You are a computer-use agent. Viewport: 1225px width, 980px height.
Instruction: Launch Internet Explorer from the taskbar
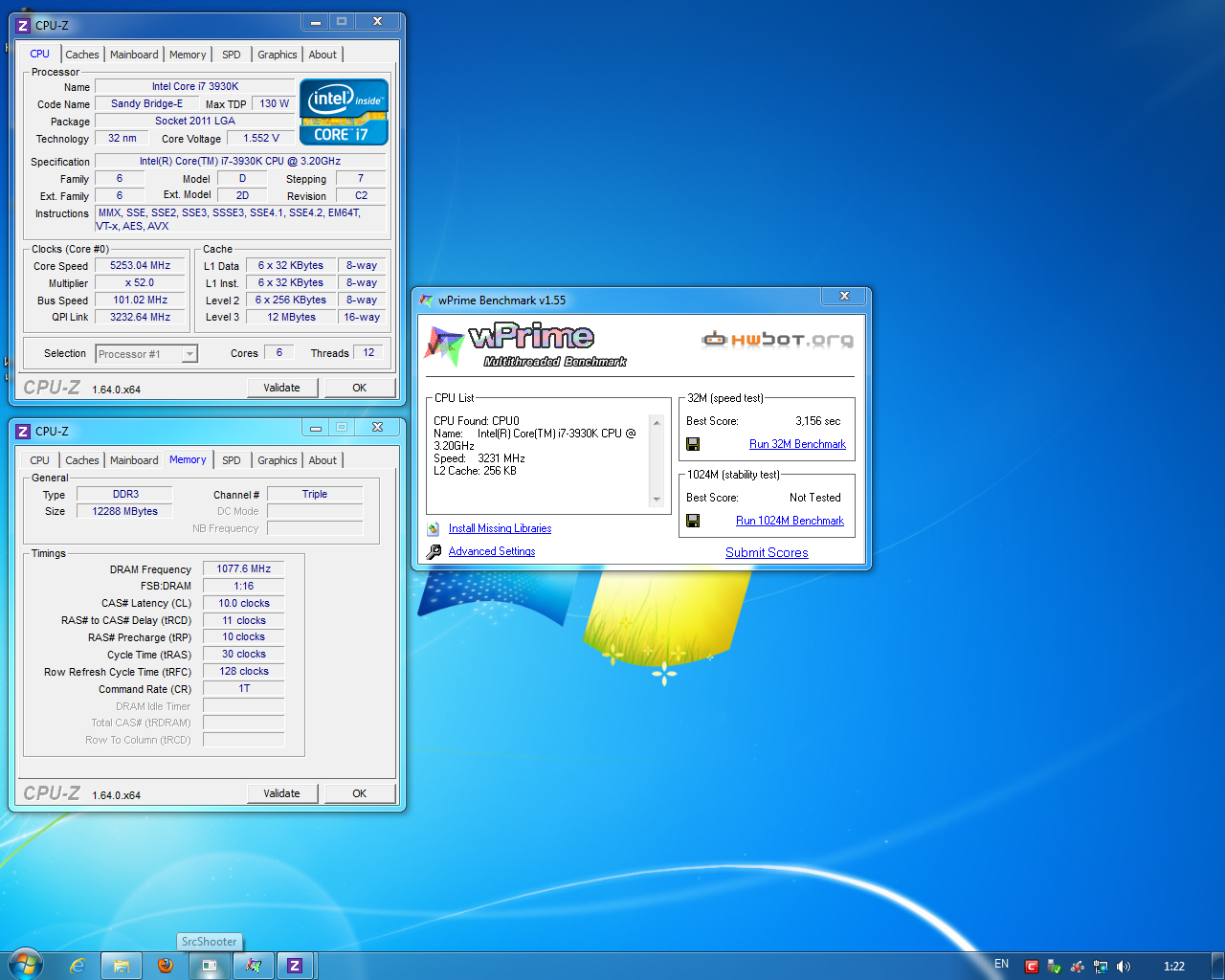click(78, 966)
